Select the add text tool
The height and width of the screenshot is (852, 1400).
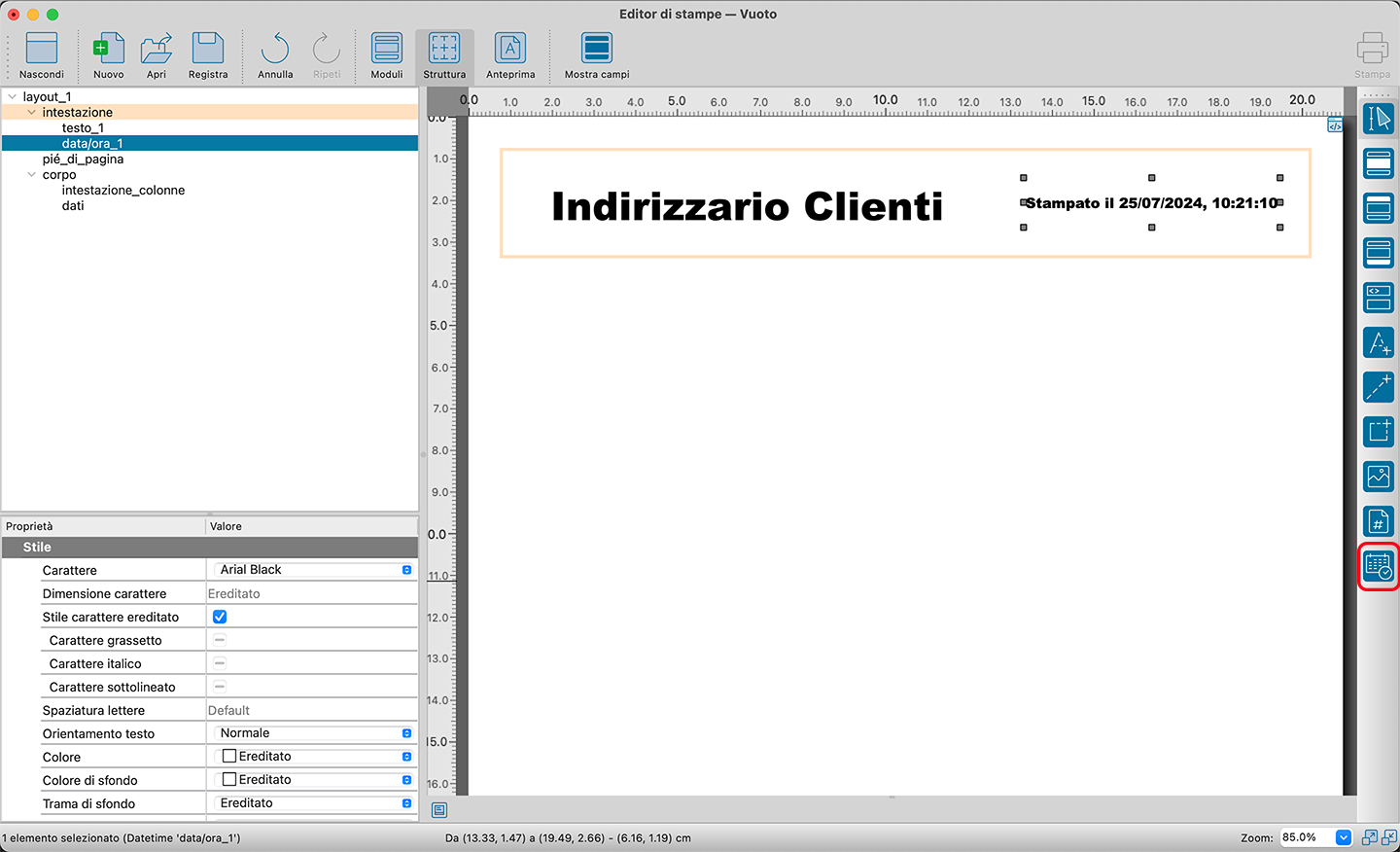[1378, 342]
